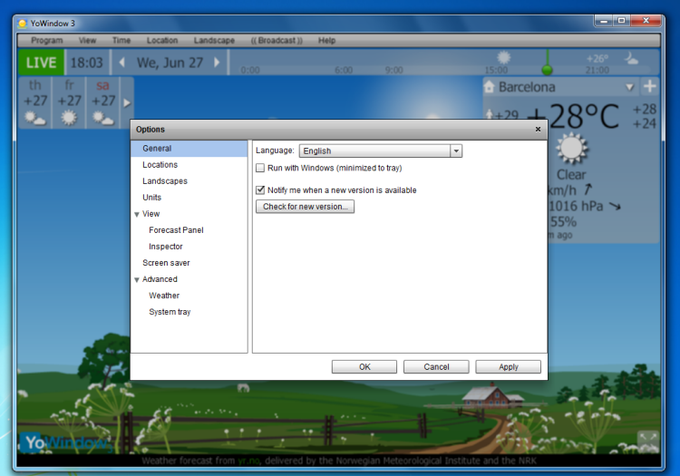Open the Program menu
Viewport: 680px width, 476px height.
pos(47,40)
